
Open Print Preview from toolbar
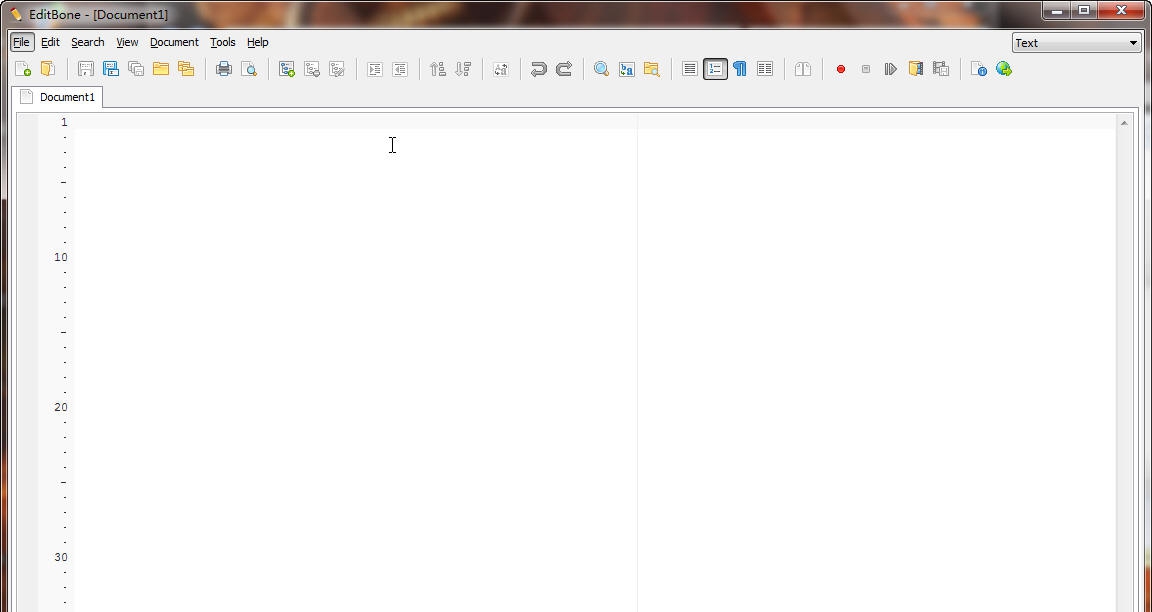point(249,69)
